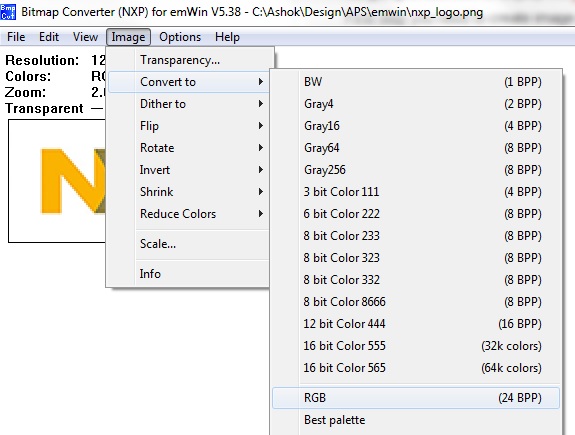The width and height of the screenshot is (575, 435).
Task: Open the Edit menu
Action: pyautogui.click(x=49, y=37)
